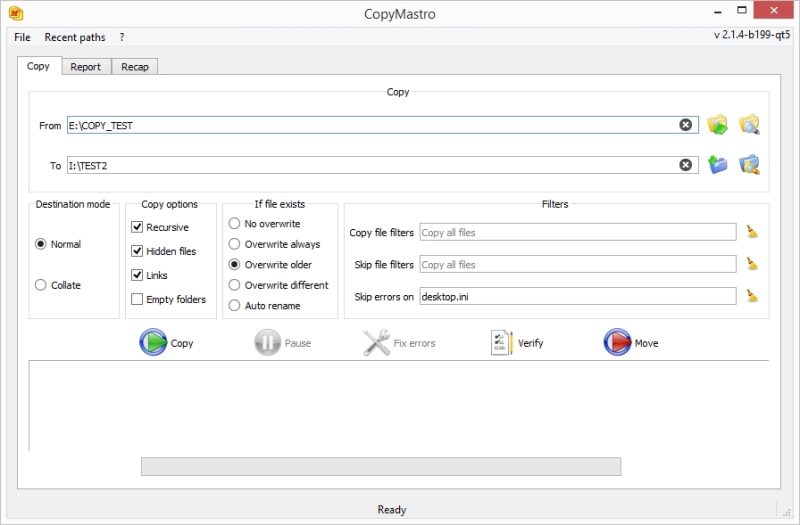
Task: Clear Copy file filters with broom icon
Action: point(752,232)
